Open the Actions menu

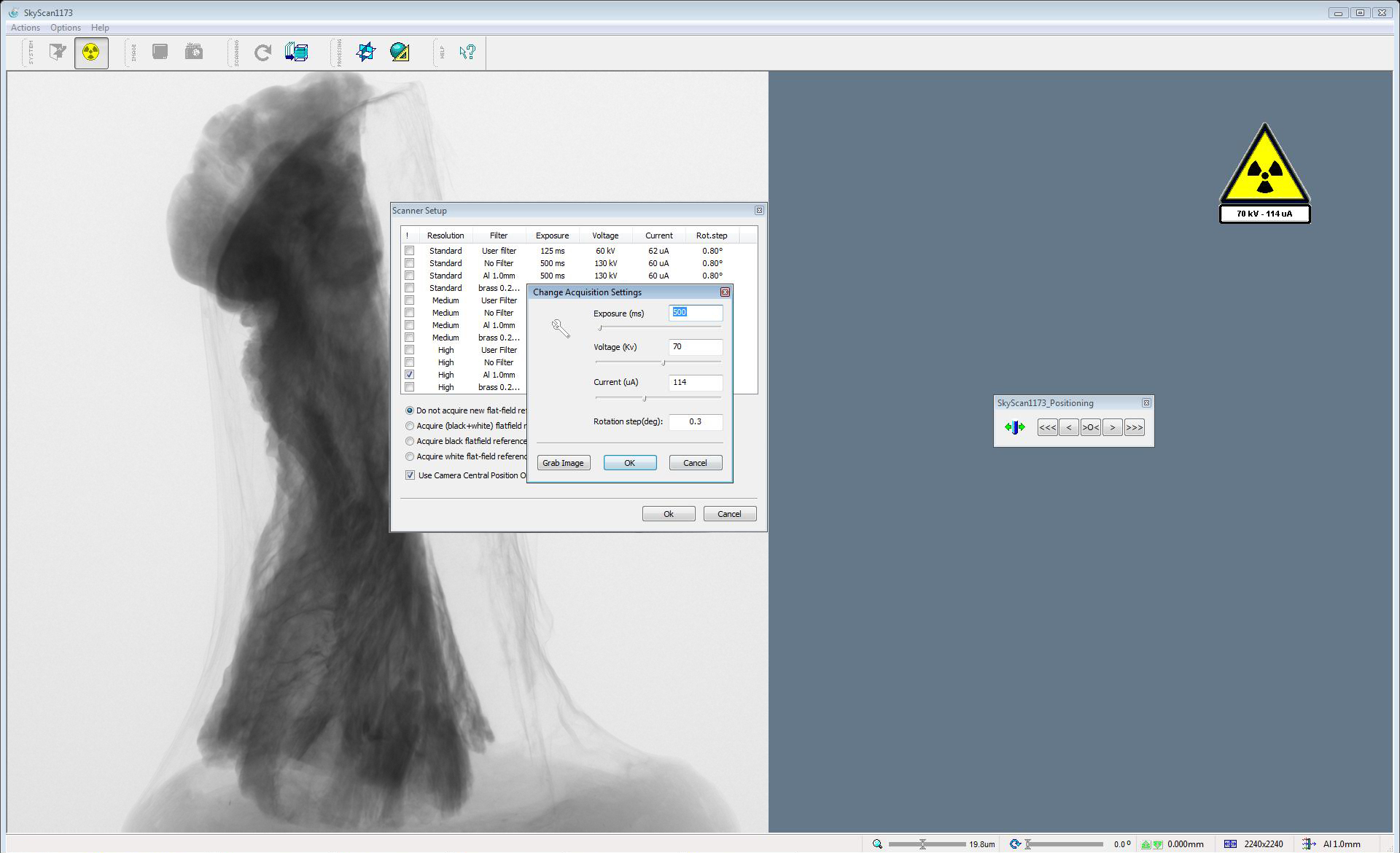tap(26, 28)
